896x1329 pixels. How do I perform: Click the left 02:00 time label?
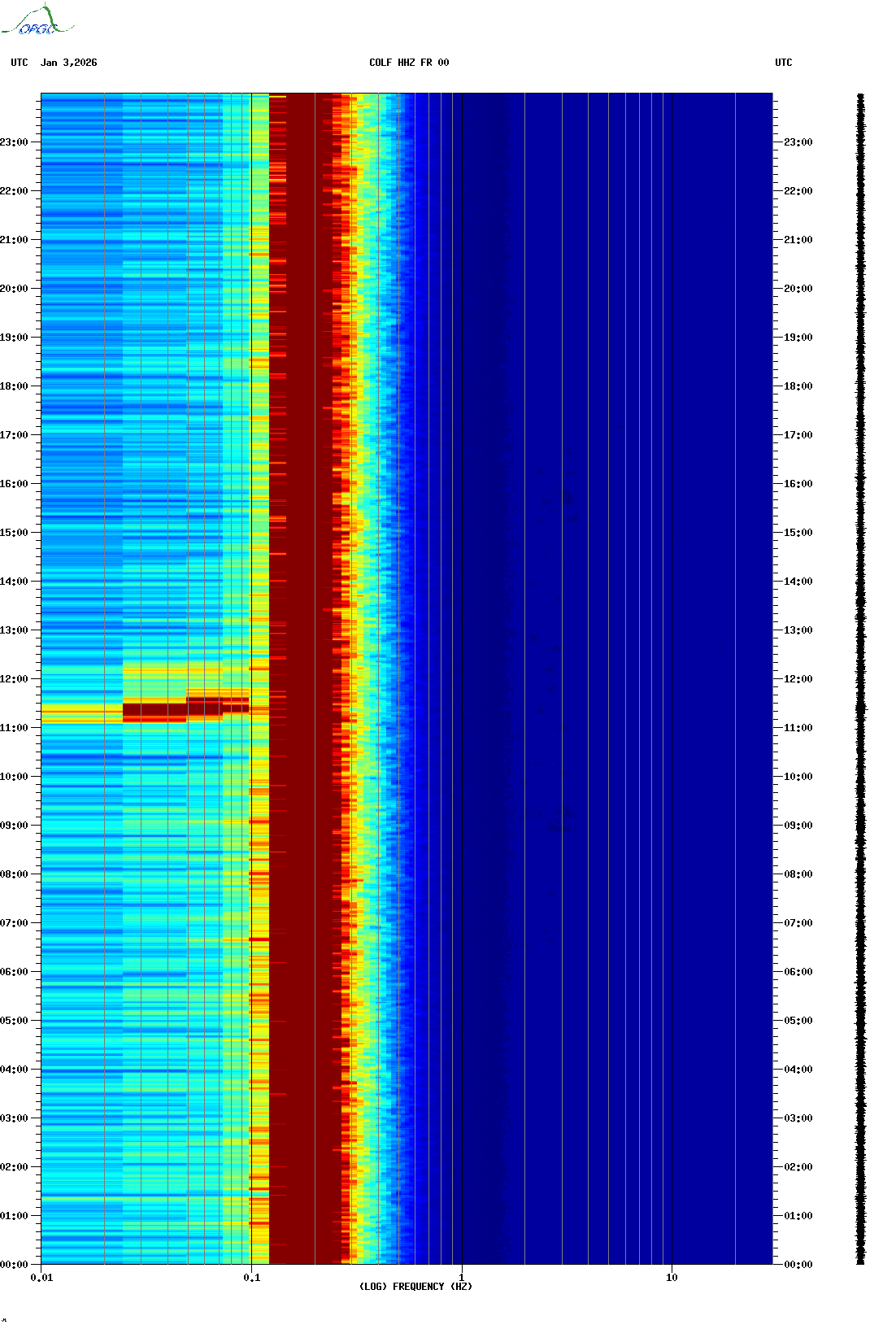coord(14,1167)
